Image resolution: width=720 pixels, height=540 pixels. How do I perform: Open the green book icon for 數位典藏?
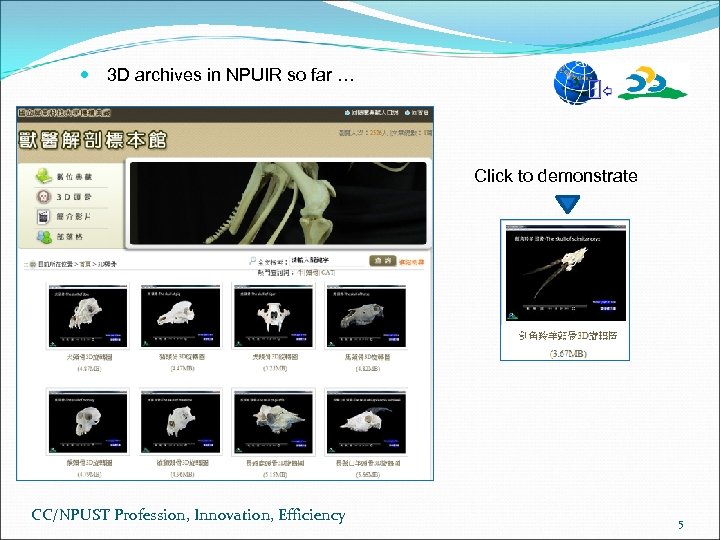(x=44, y=176)
